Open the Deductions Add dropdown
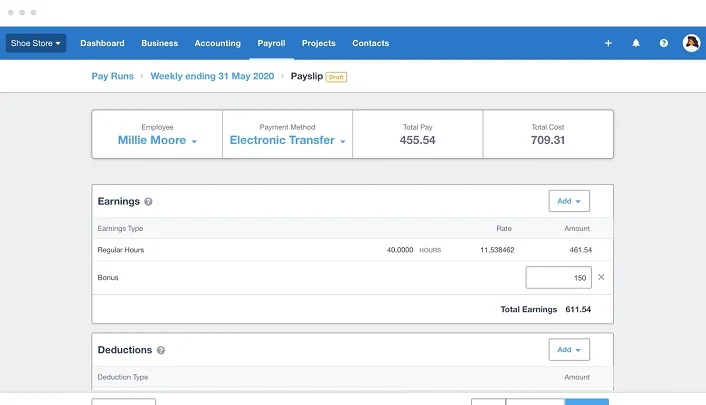The height and width of the screenshot is (405, 706). pyautogui.click(x=569, y=350)
